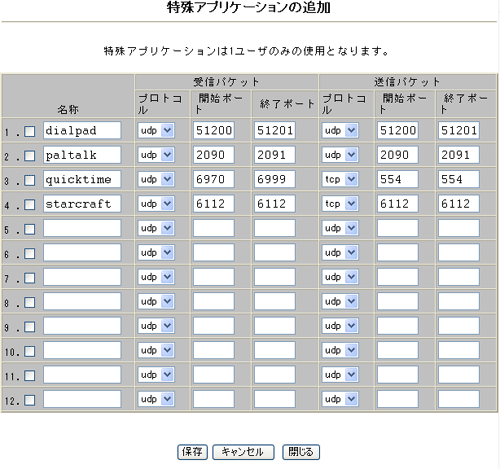This screenshot has width=500, height=469.
Task: Toggle the checkbox on empty row 7
Action: [30, 278]
